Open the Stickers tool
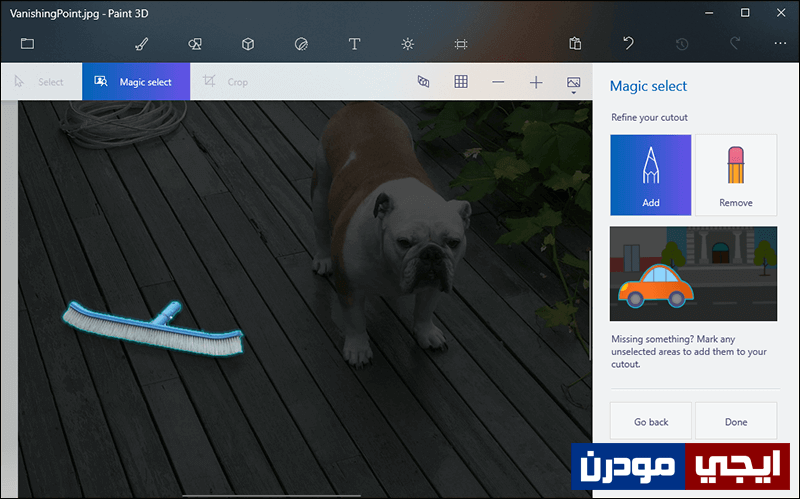This screenshot has width=800, height=499. click(302, 44)
